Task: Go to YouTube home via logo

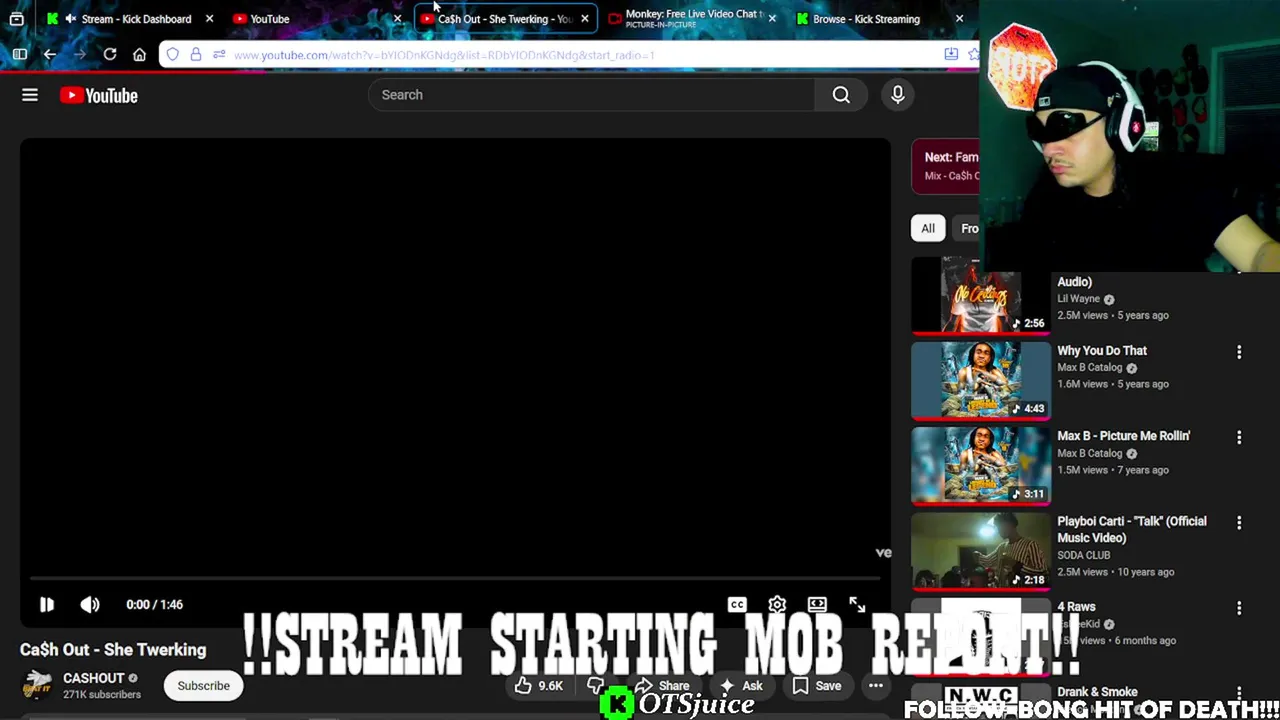Action: [x=98, y=95]
